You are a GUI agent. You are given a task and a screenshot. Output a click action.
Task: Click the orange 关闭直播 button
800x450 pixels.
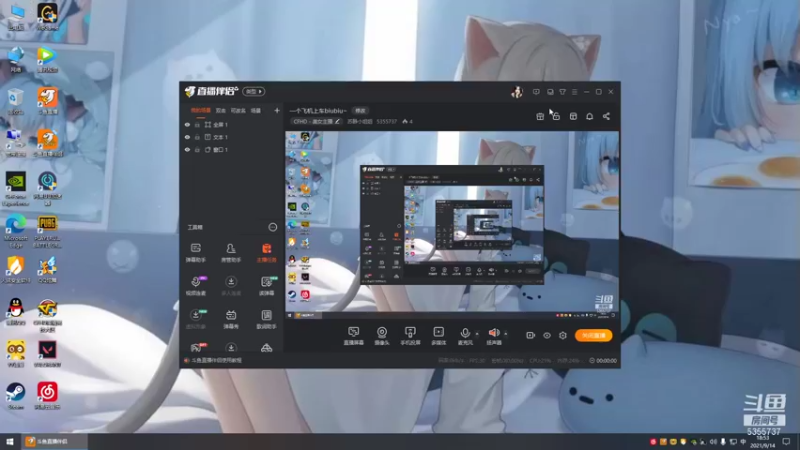593,335
